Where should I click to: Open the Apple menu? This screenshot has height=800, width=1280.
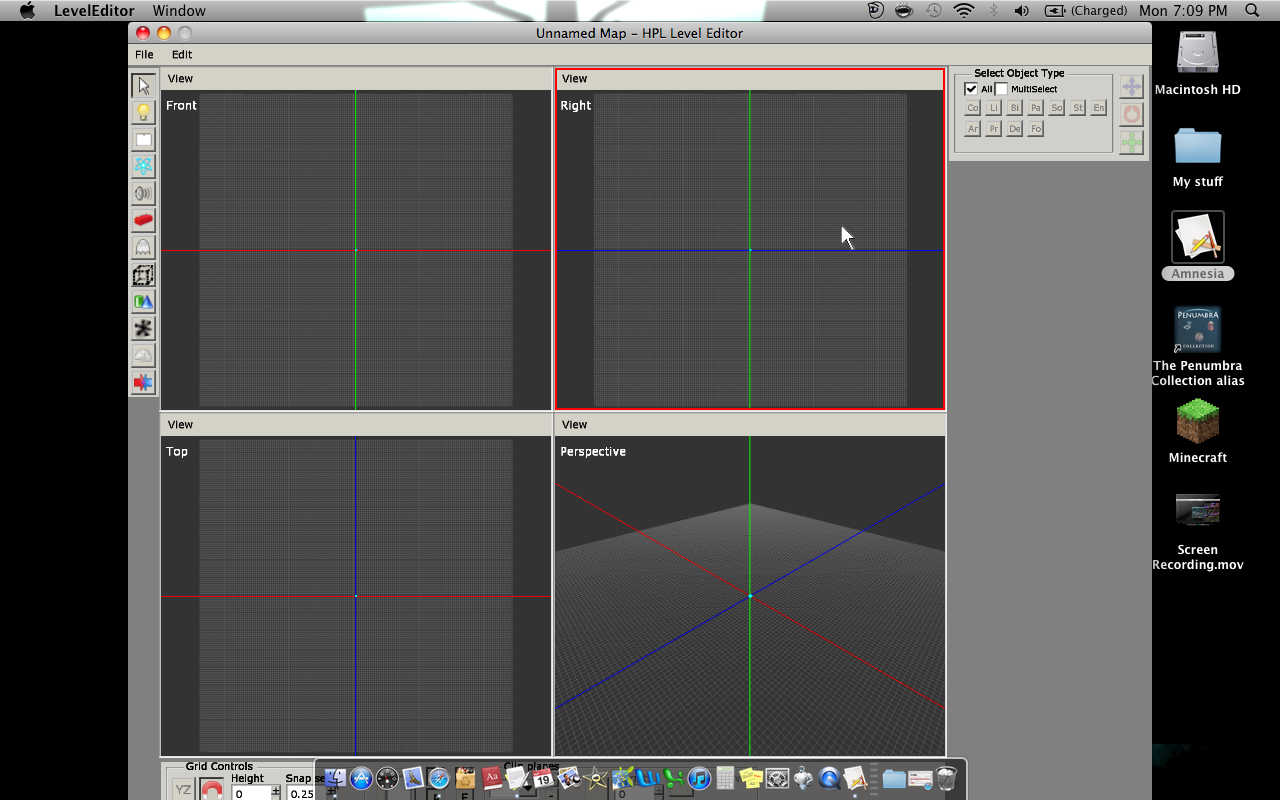click(27, 11)
